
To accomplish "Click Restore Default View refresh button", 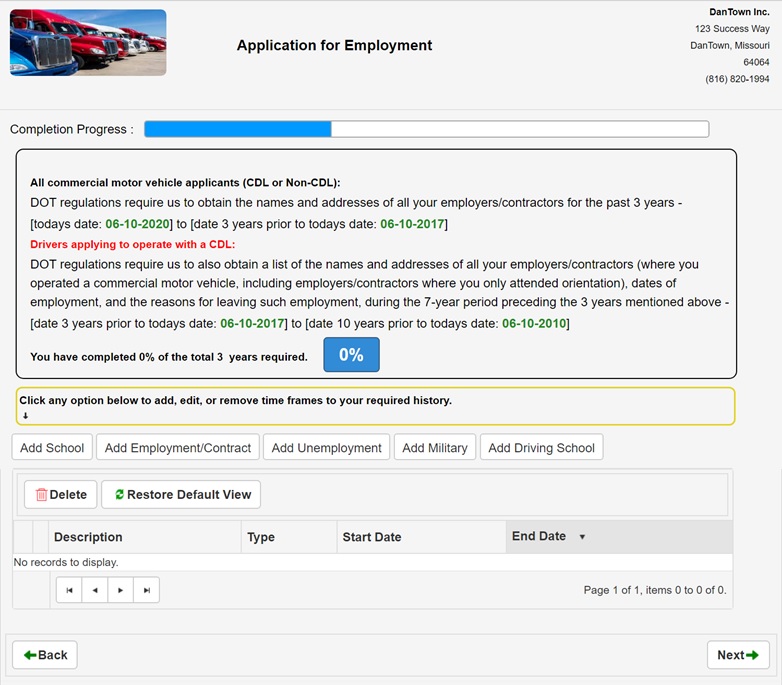I will [x=181, y=495].
